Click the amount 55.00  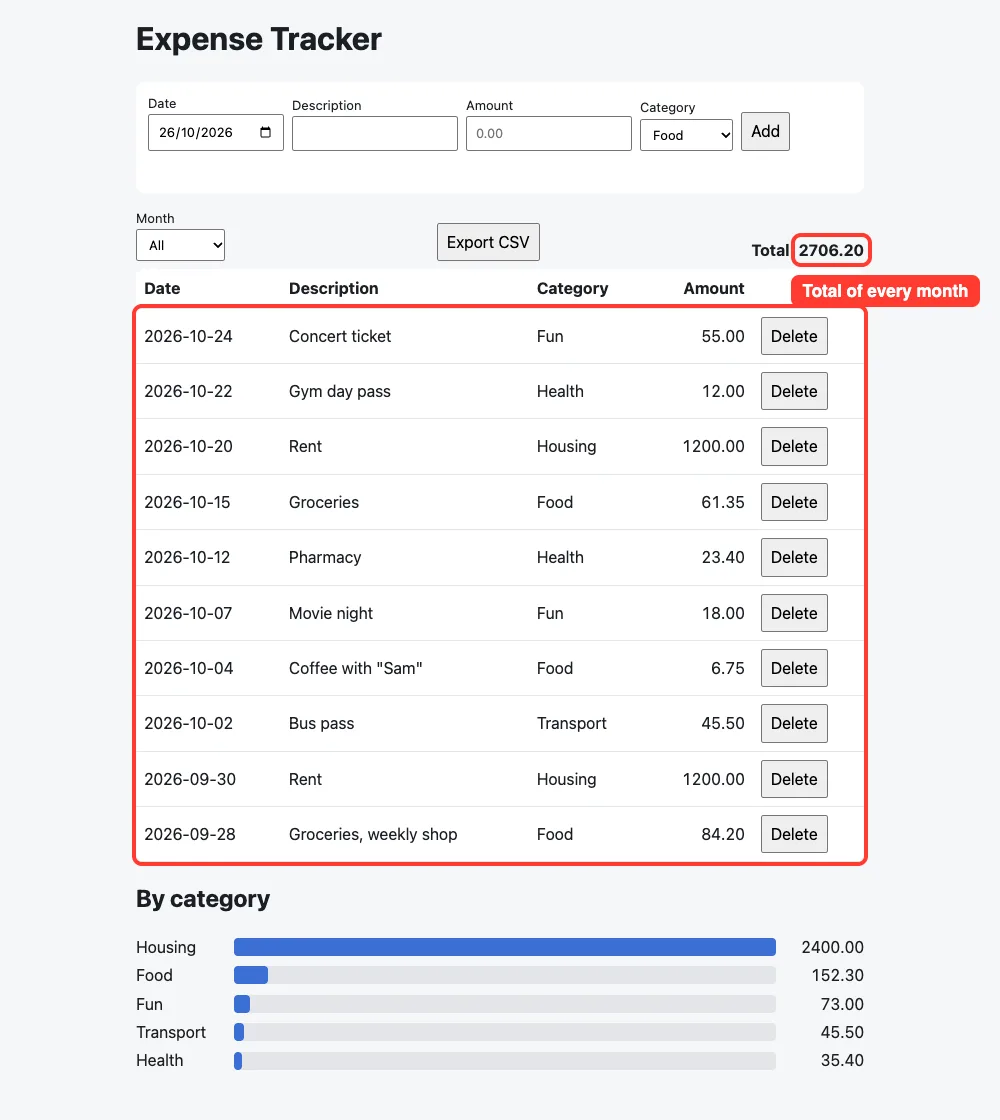pos(722,336)
